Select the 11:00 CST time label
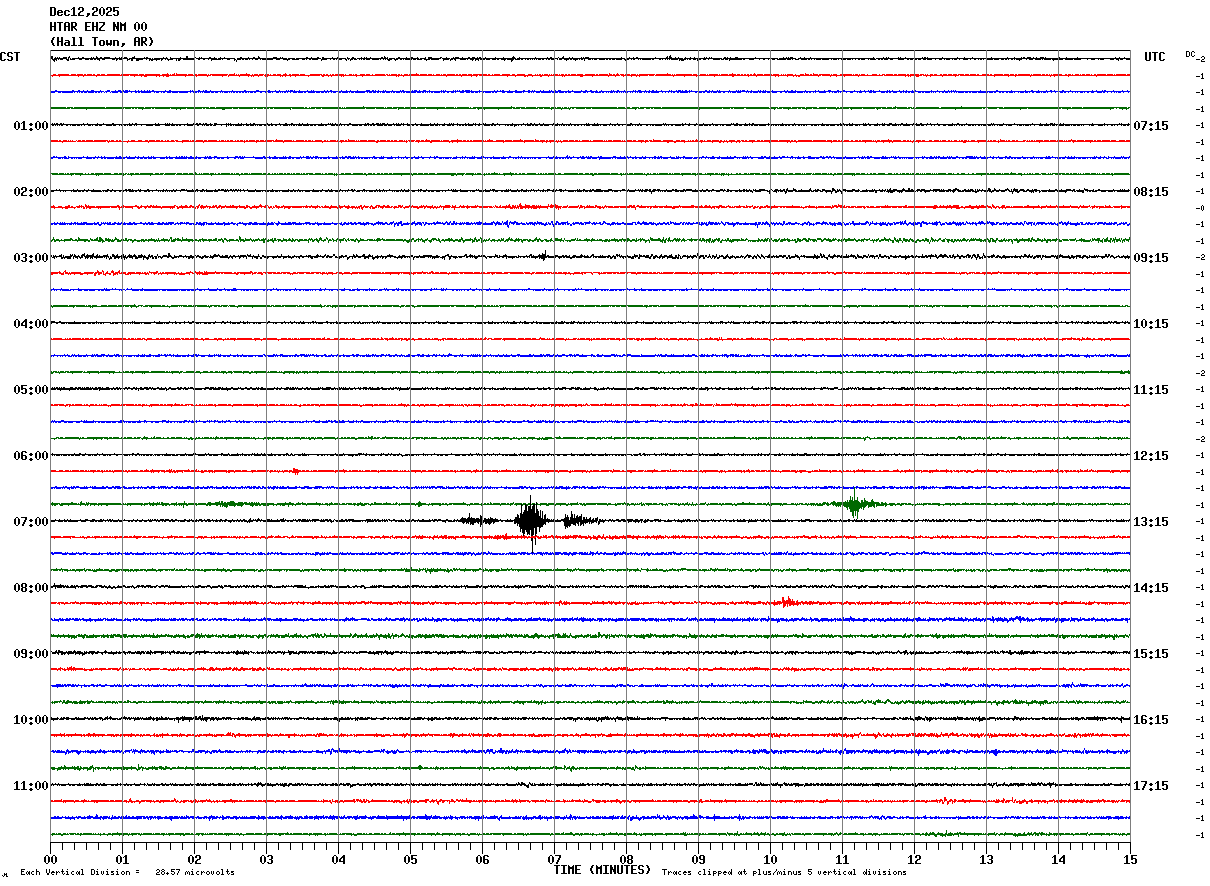The width and height of the screenshot is (1210, 886). [x=31, y=786]
